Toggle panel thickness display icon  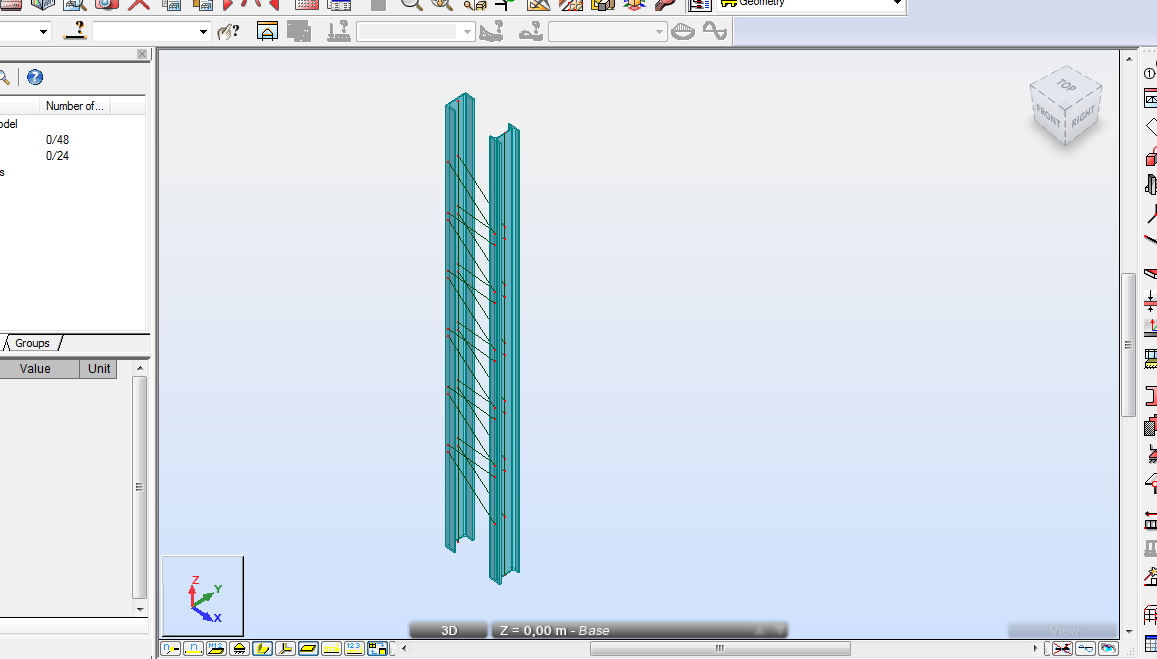point(308,649)
